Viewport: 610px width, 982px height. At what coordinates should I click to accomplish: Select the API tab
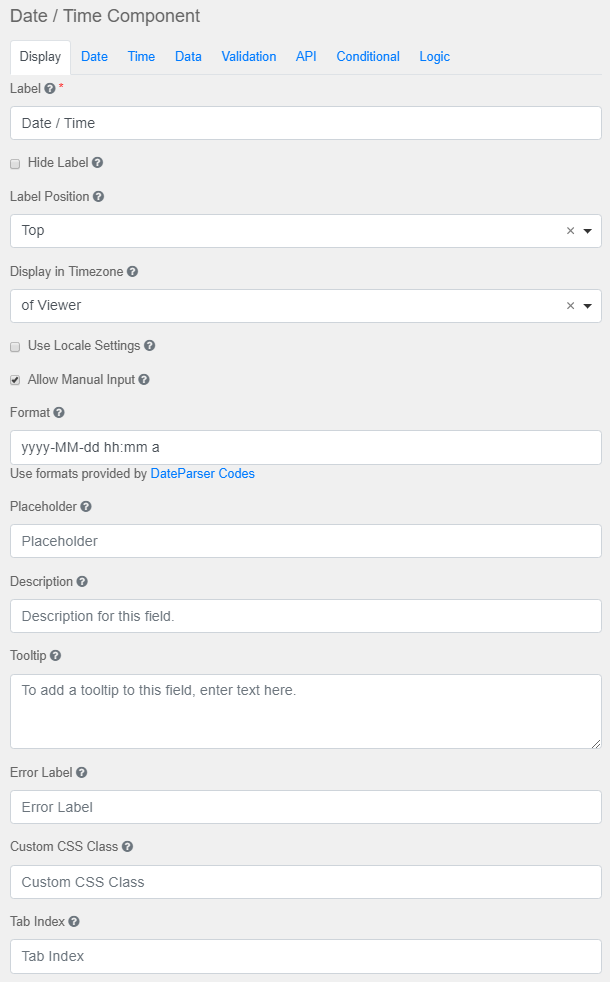pyautogui.click(x=306, y=57)
